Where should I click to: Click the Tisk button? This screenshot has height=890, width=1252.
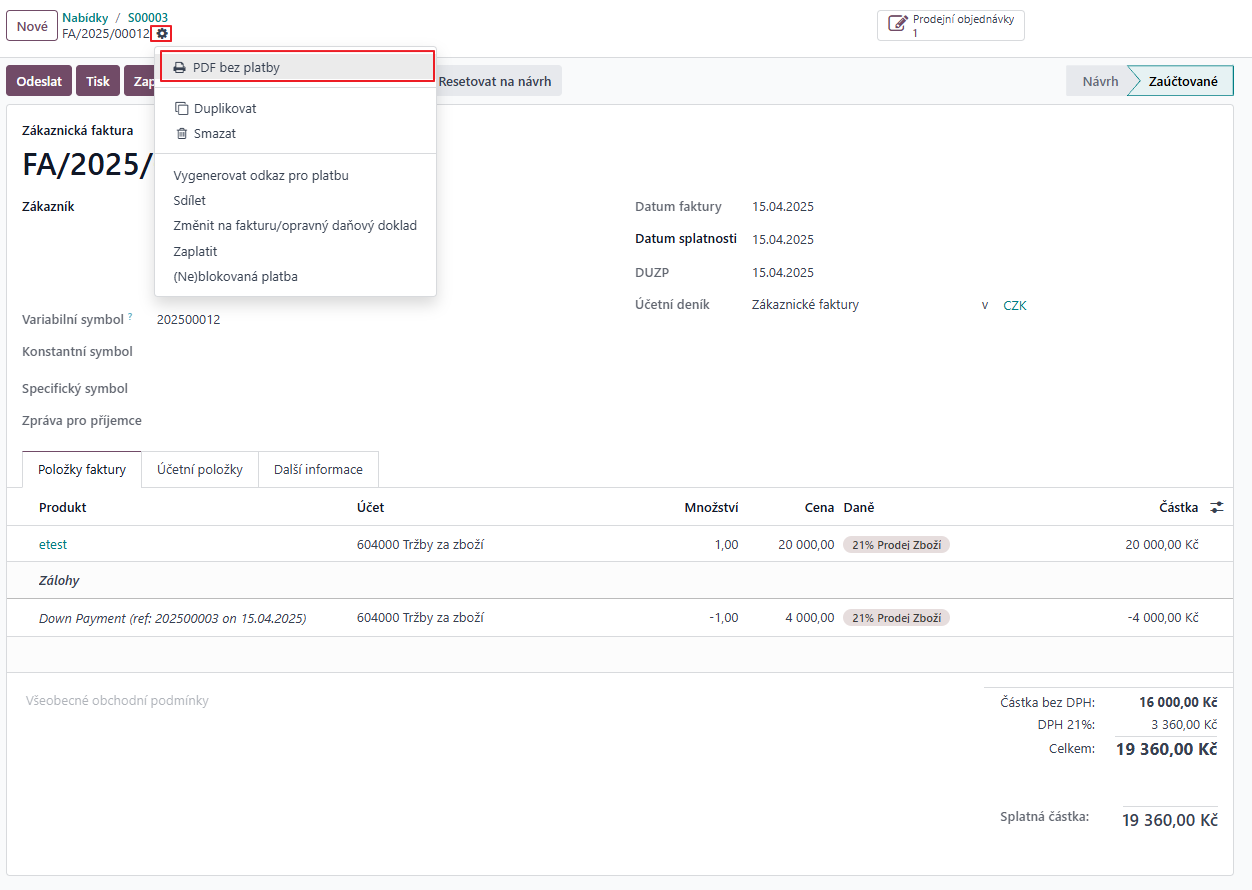point(98,82)
